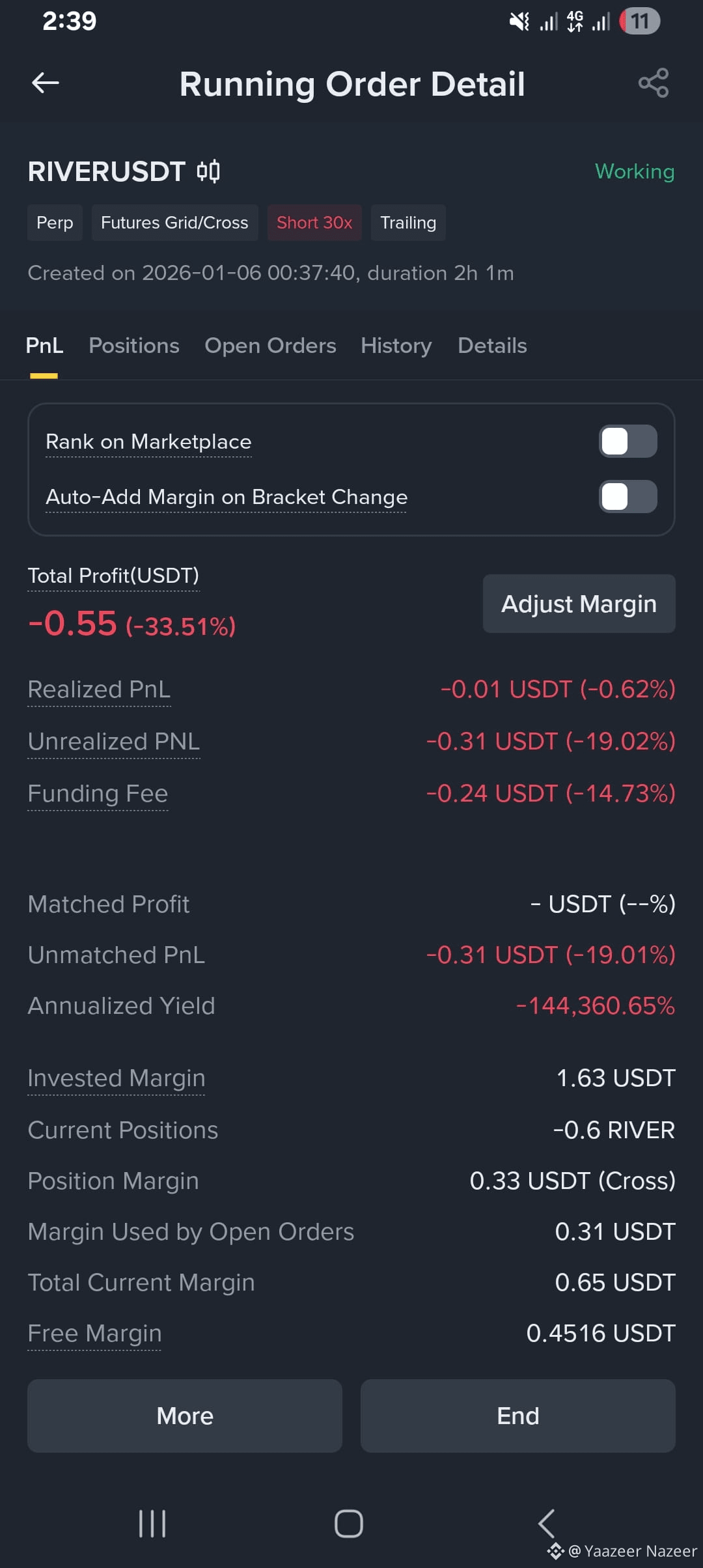Tap the back arrow icon
Screen dimensions: 703x1568
(46, 83)
